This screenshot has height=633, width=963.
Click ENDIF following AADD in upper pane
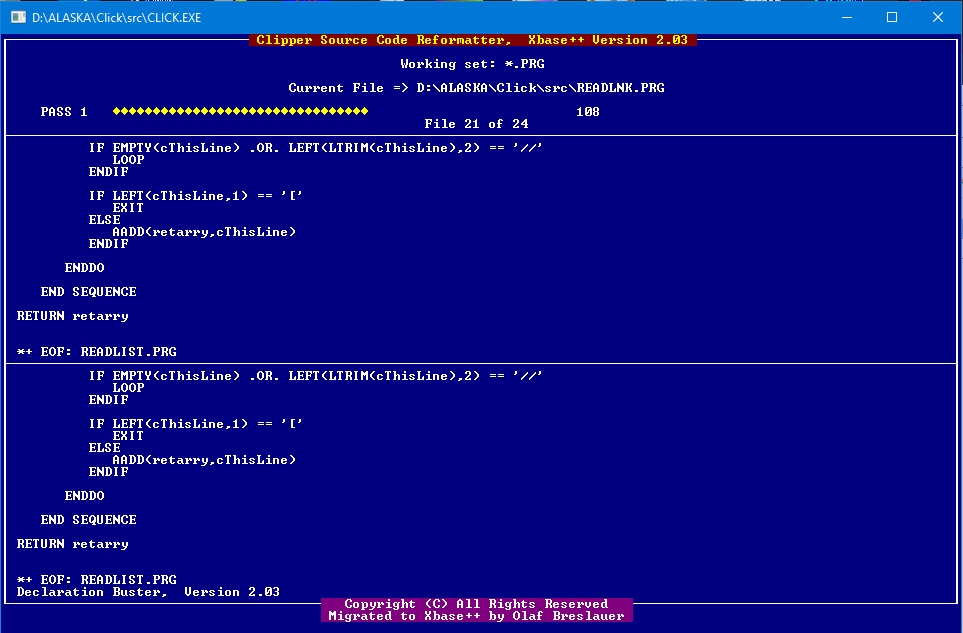pos(109,244)
